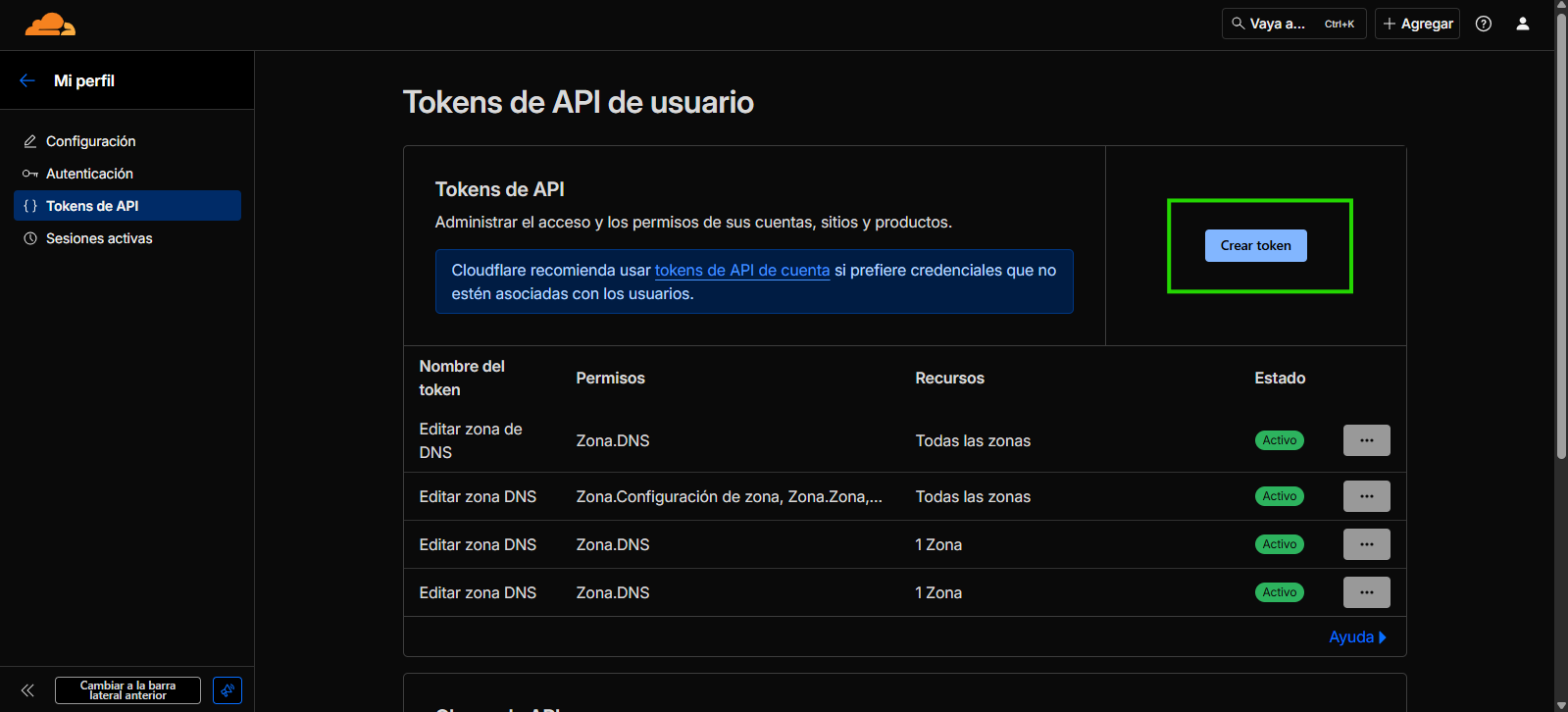This screenshot has width=1568, height=712.
Task: Click Cambiar a la barra lateral anterior
Action: click(x=127, y=690)
